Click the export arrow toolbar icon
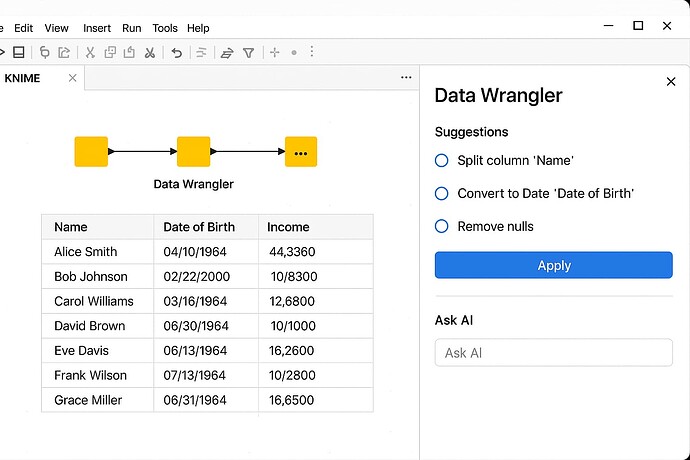The height and width of the screenshot is (460, 690). coord(64,52)
